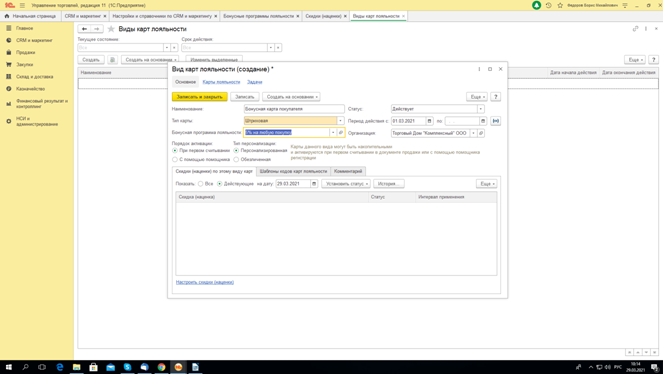Open Карты лояльности link in dialog
The width and height of the screenshot is (663, 374).
[x=221, y=82]
